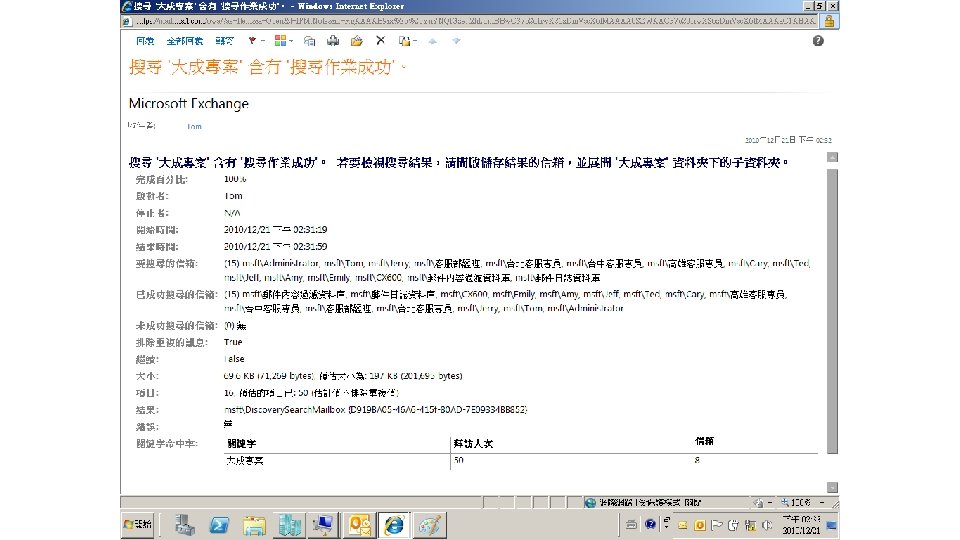Click the keyword column header 關鍵字
This screenshot has width=960, height=540.
[242, 443]
